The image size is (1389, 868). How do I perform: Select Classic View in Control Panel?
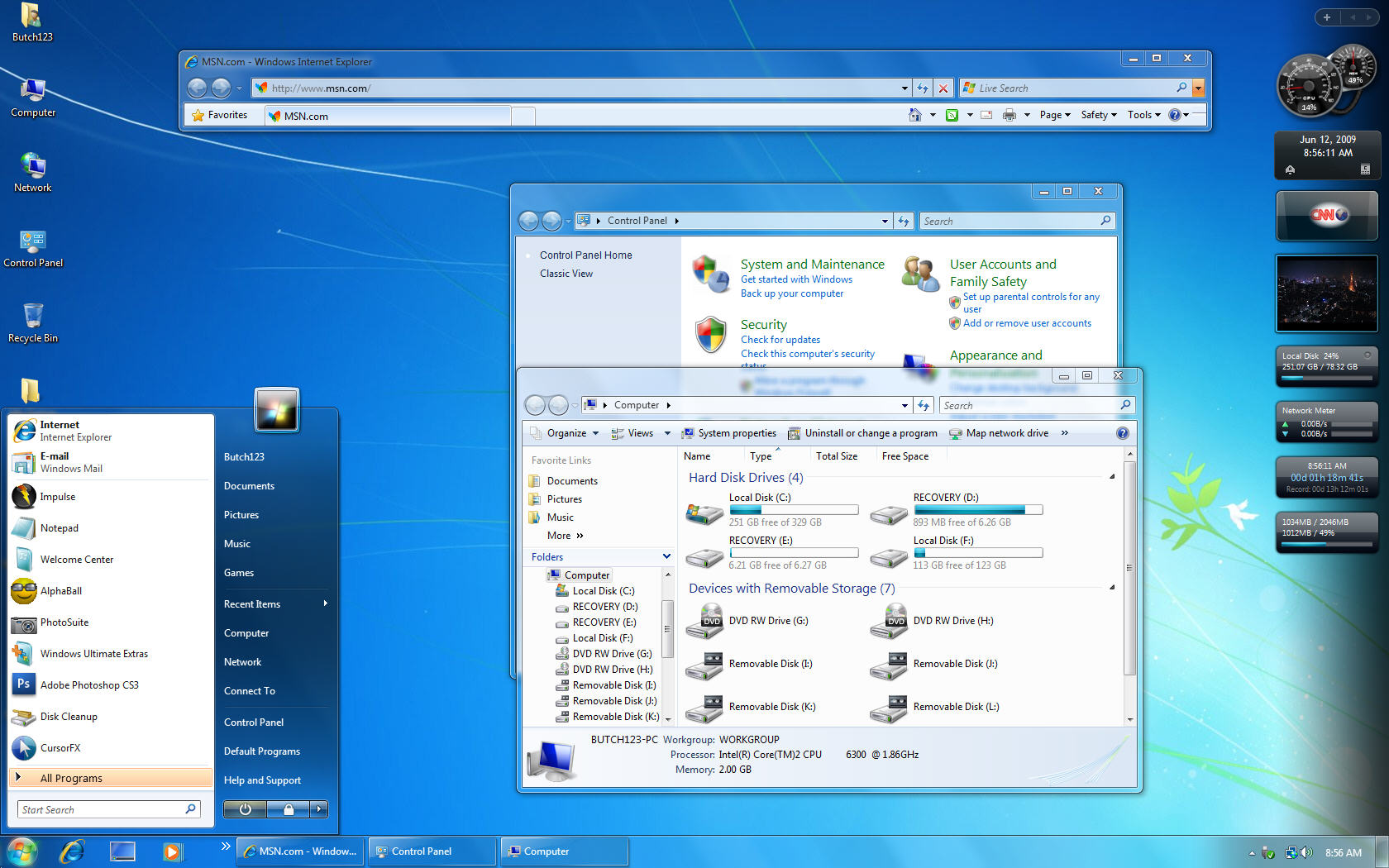[x=566, y=274]
